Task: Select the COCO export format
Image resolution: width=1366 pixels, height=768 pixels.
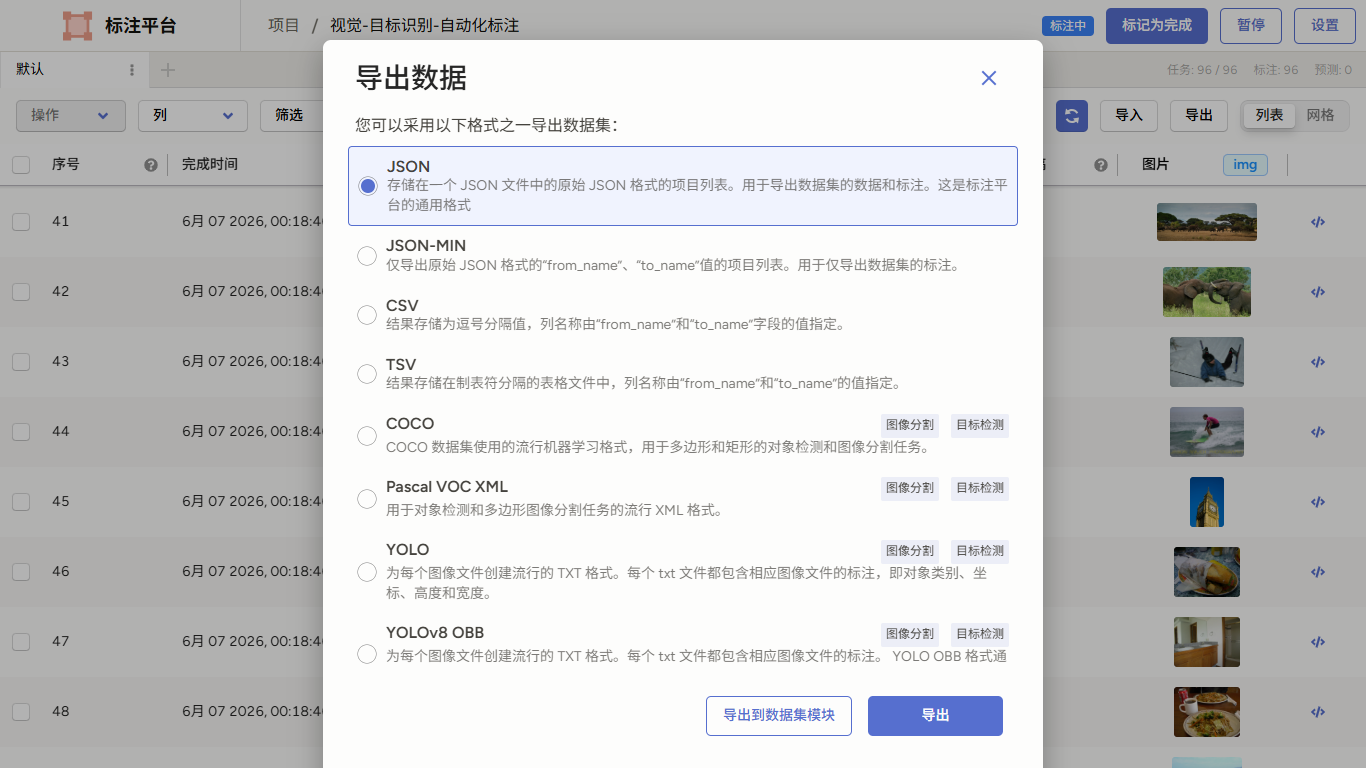Action: [367, 436]
